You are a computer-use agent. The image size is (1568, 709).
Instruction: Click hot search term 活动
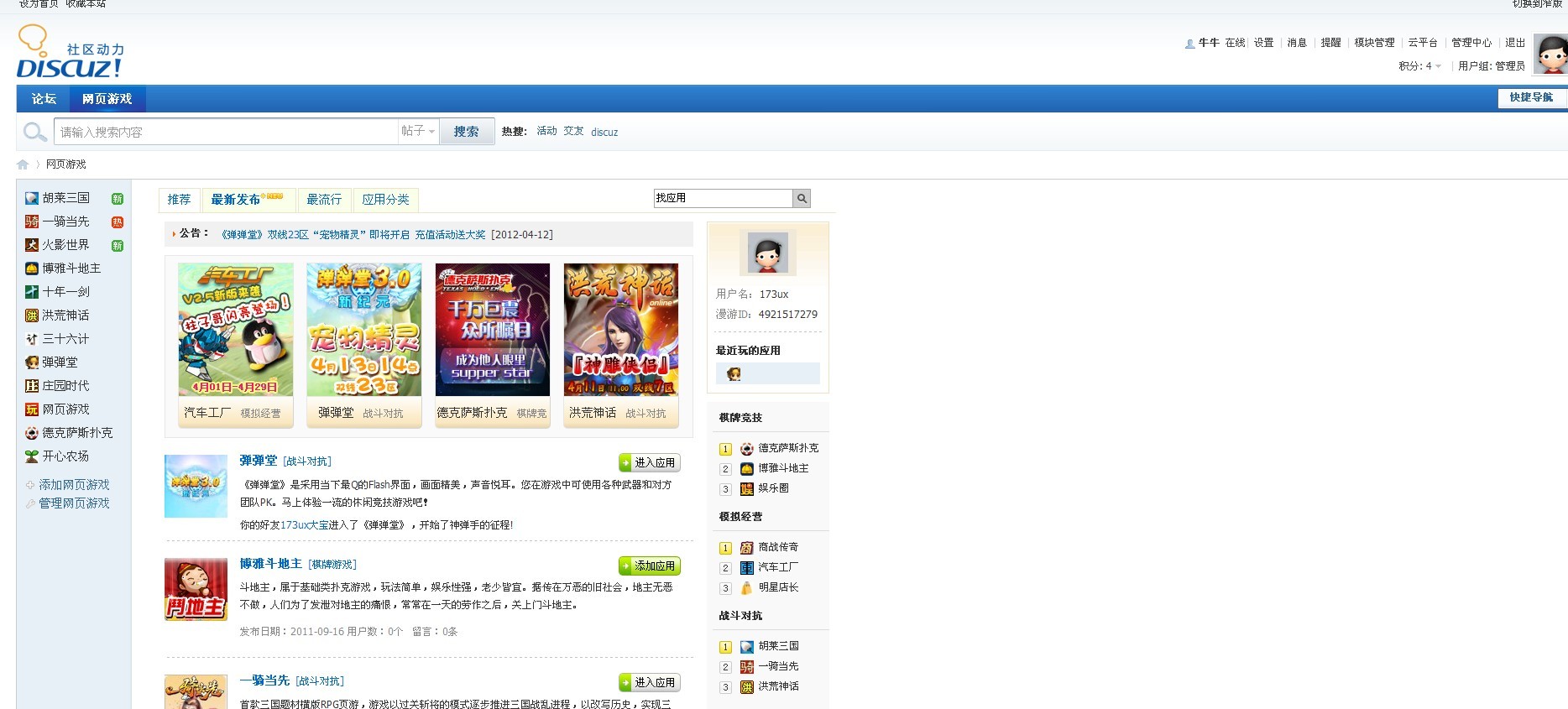click(x=546, y=131)
